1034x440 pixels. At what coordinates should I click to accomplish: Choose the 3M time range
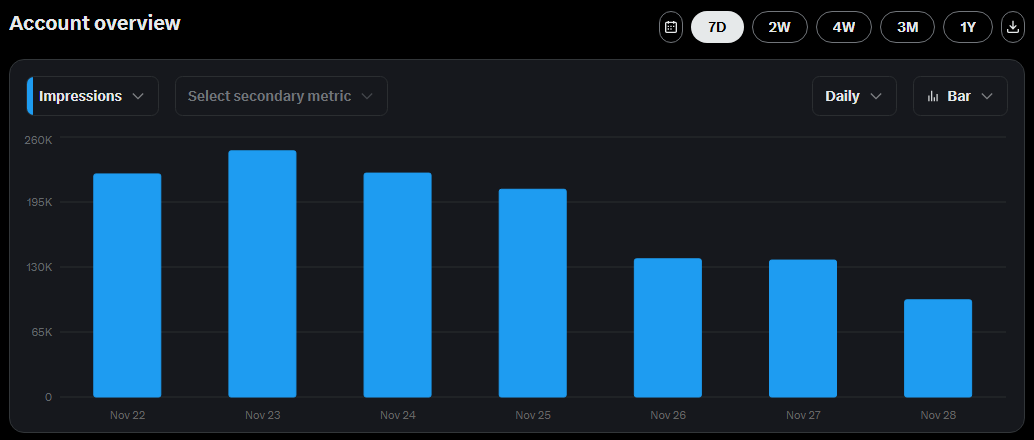click(908, 27)
